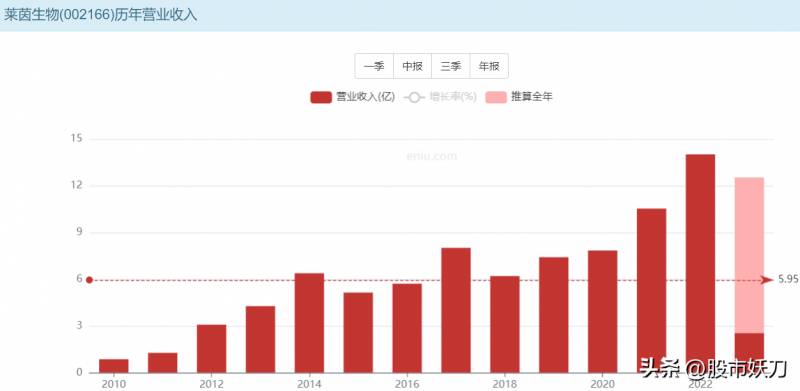Click the pink 推算全年 legend swatch

point(495,97)
